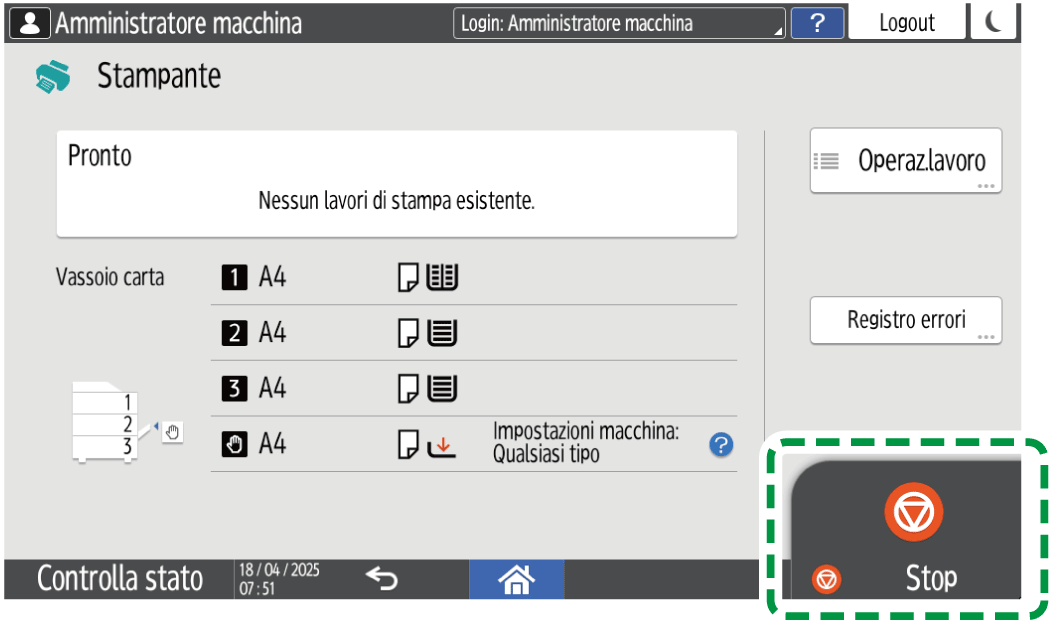This screenshot has height=632, width=1062.
Task: Open help for Impostazioni macchina paper type
Action: coord(721,445)
